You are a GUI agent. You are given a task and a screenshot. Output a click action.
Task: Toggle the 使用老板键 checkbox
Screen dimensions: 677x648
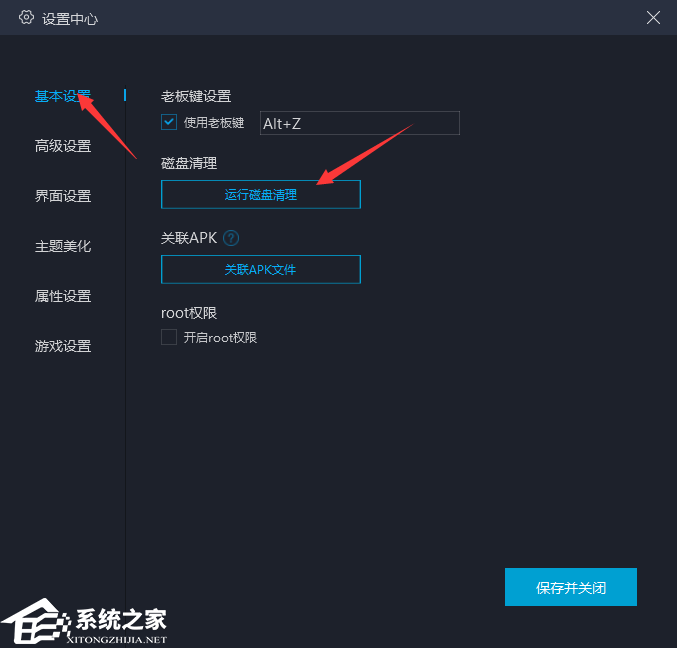[x=169, y=123]
